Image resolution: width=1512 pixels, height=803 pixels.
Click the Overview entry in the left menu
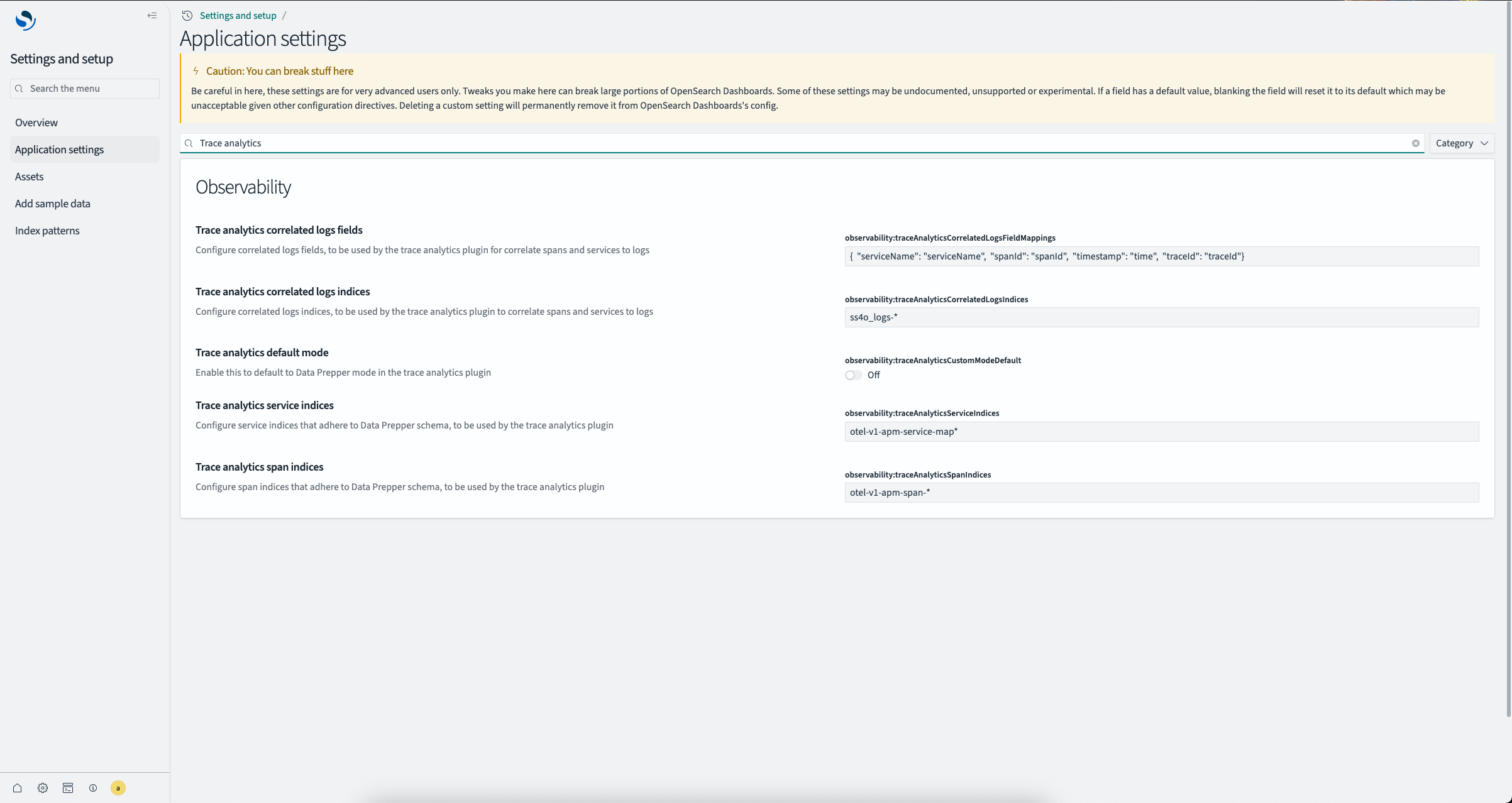click(x=36, y=122)
